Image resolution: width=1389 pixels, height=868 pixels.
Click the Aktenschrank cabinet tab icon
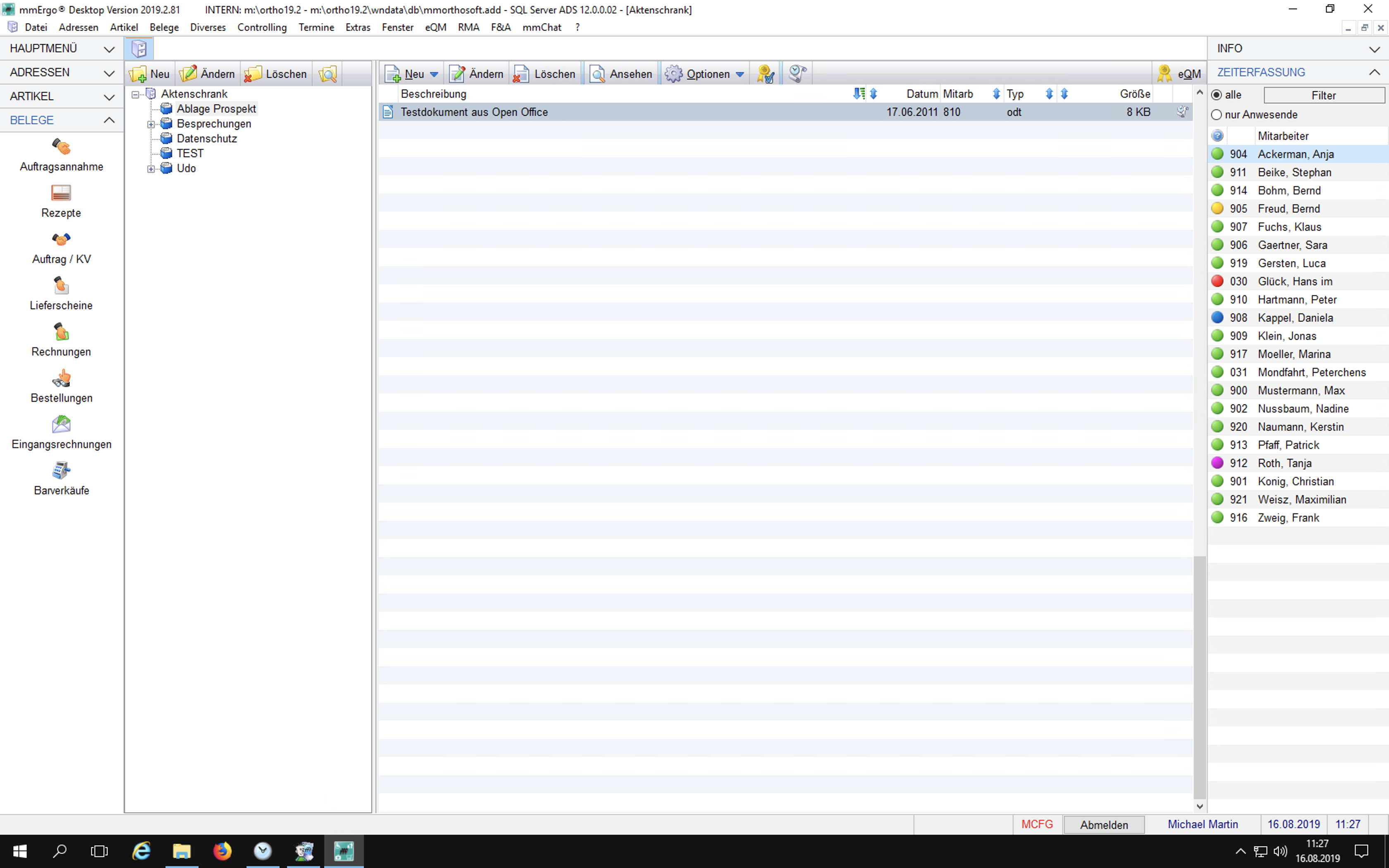coord(139,49)
